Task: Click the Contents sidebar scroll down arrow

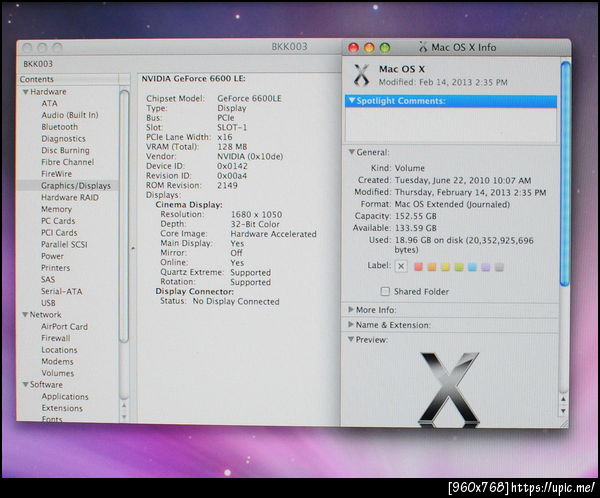Action: coord(124,416)
